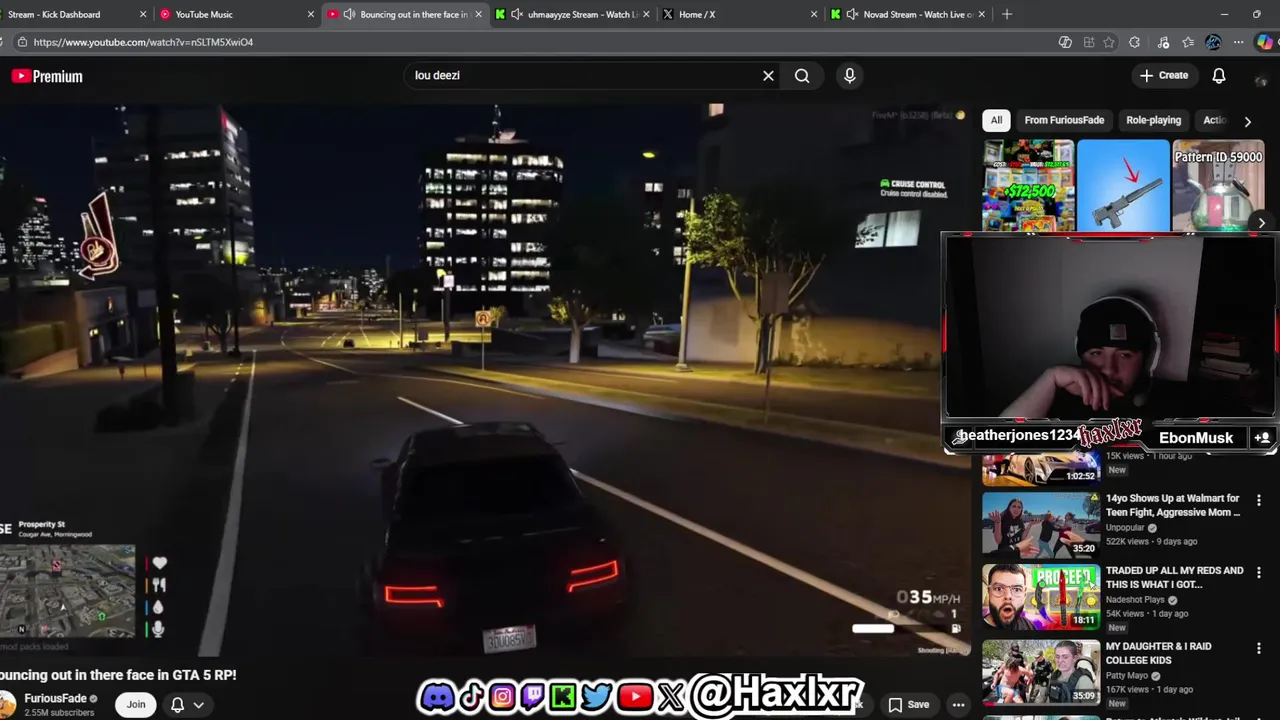Open the 14yo Shows Up at Walmart title
The width and height of the screenshot is (1280, 720).
[x=1173, y=505]
